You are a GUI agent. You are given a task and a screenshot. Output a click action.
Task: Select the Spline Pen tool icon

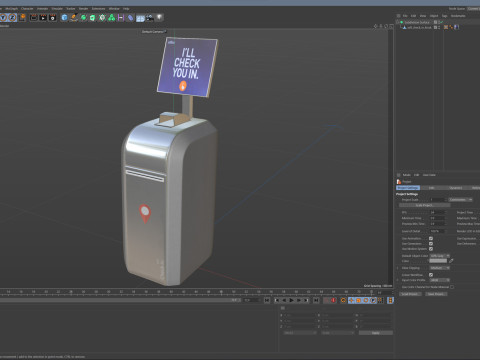pos(74,17)
